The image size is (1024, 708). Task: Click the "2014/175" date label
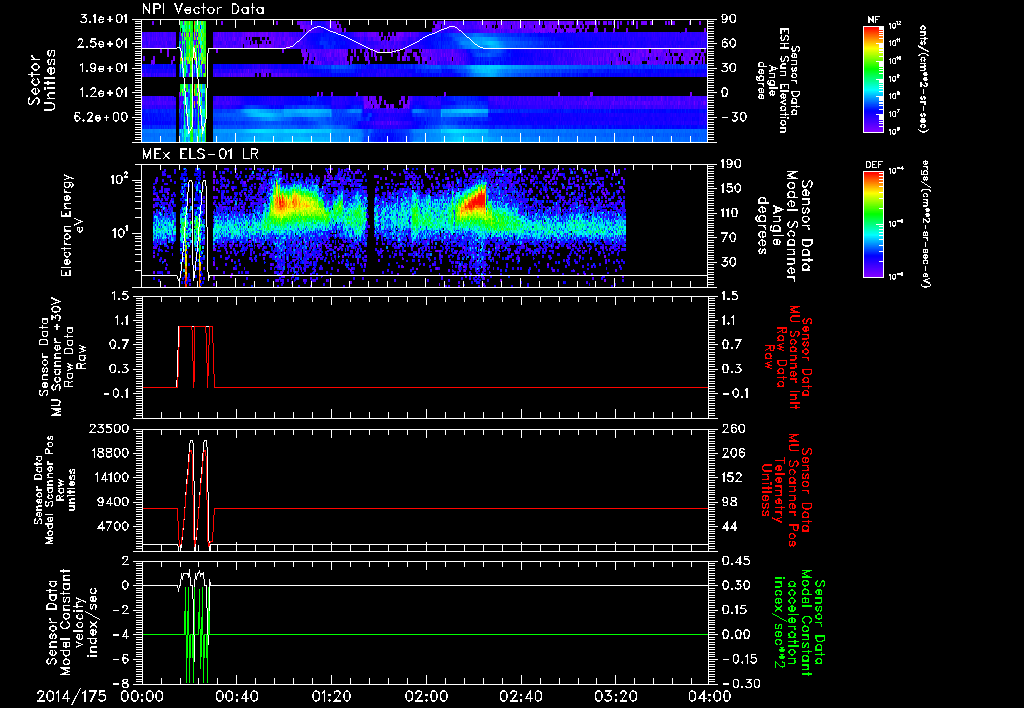(71, 696)
